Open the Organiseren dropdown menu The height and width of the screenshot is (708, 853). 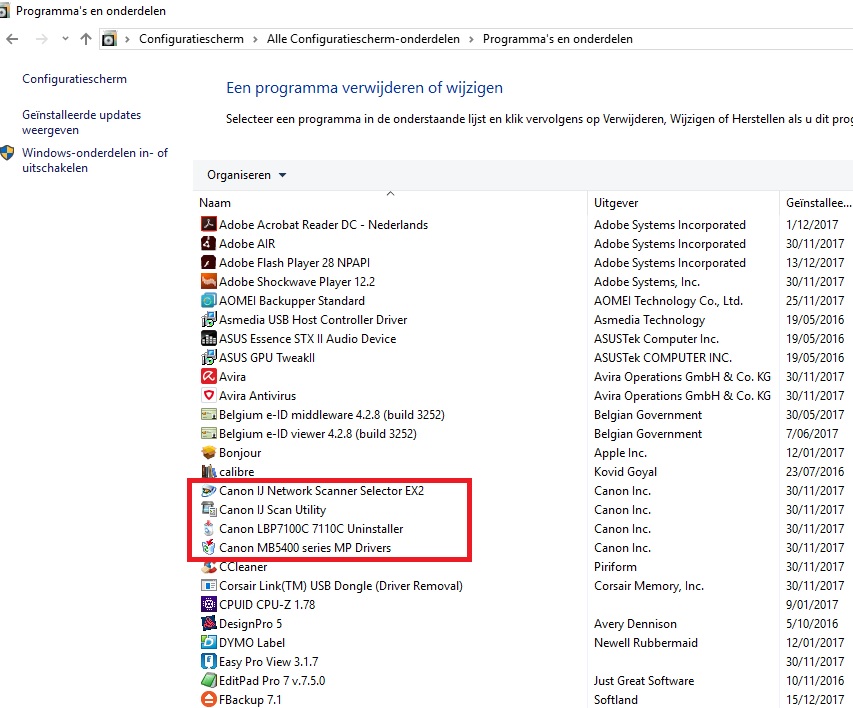(x=246, y=175)
